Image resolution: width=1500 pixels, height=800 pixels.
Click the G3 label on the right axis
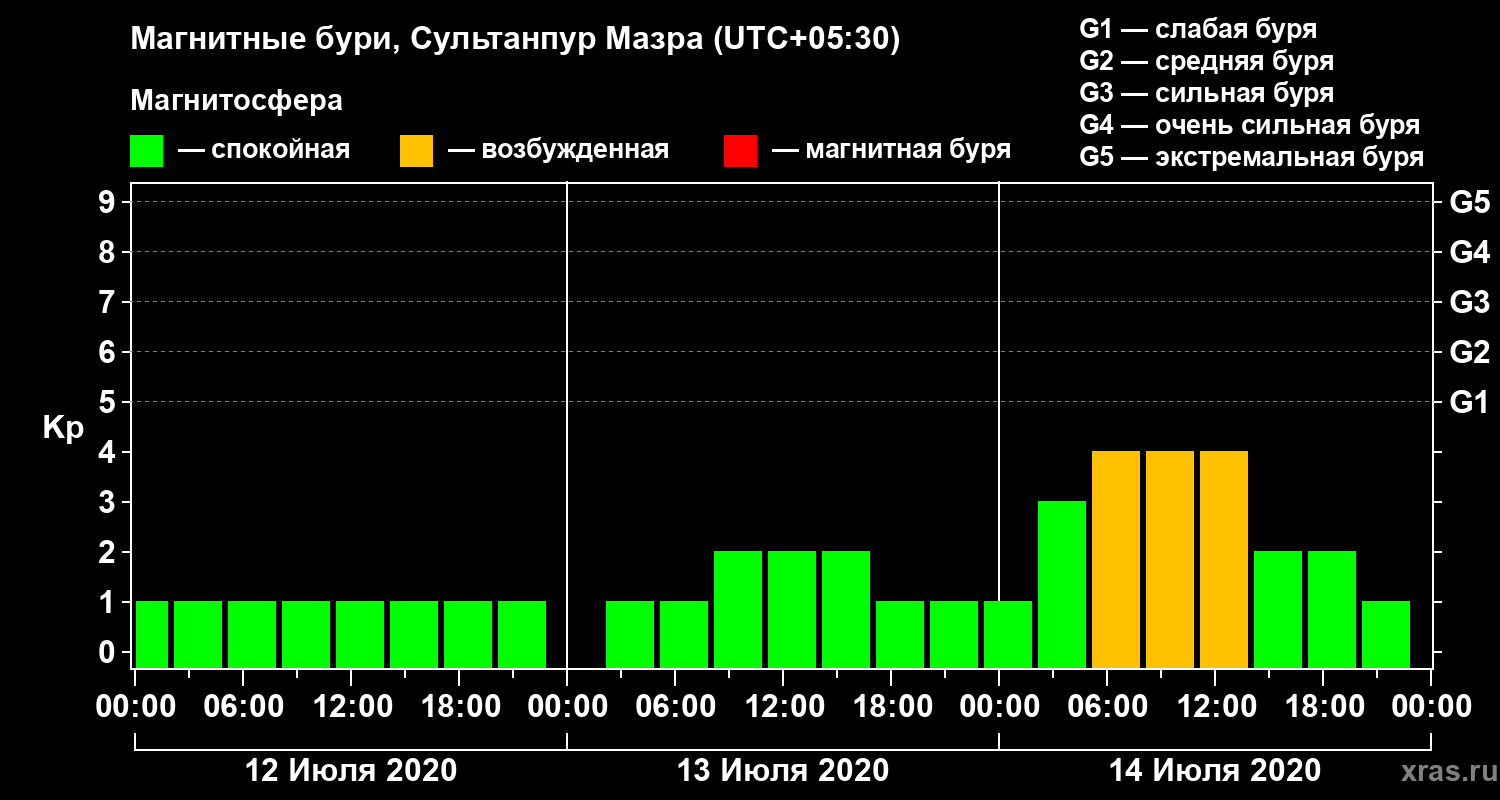click(1469, 302)
